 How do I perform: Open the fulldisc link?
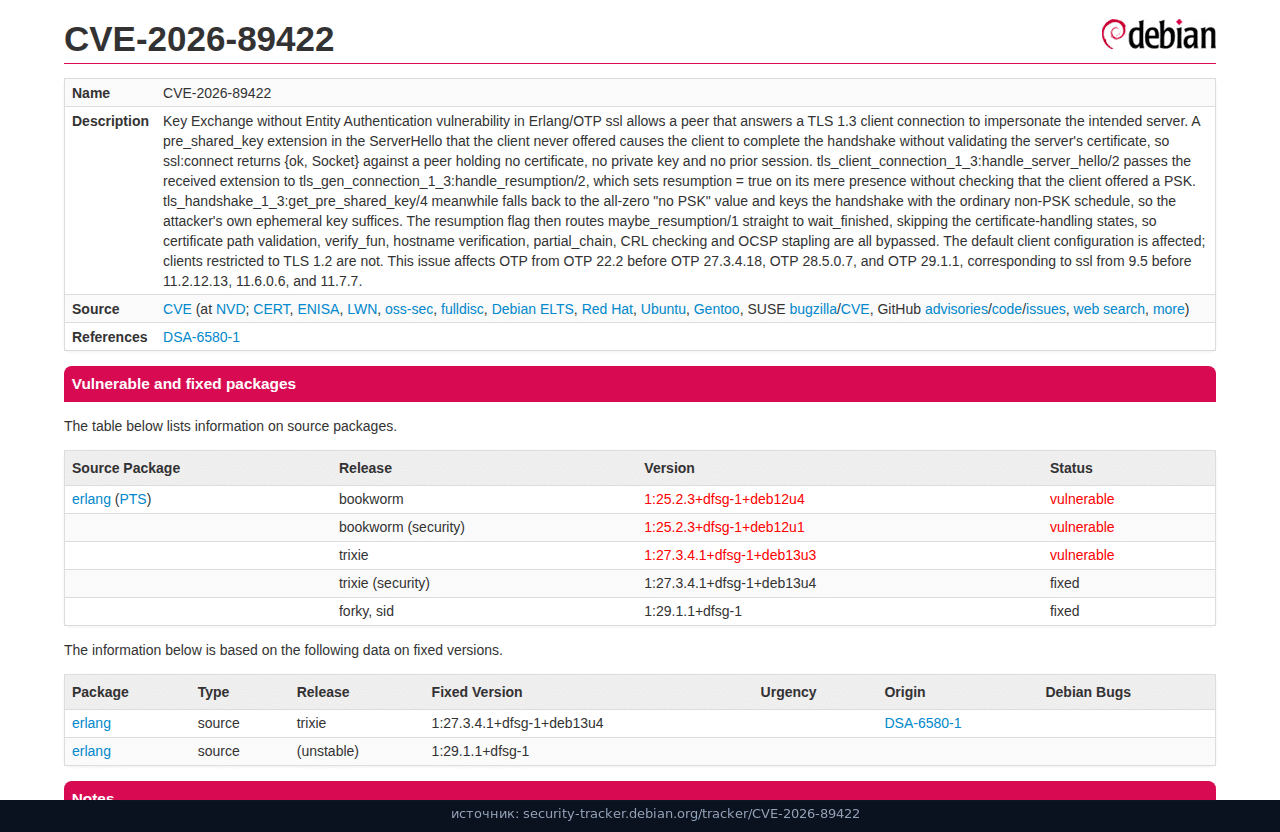tap(462, 309)
